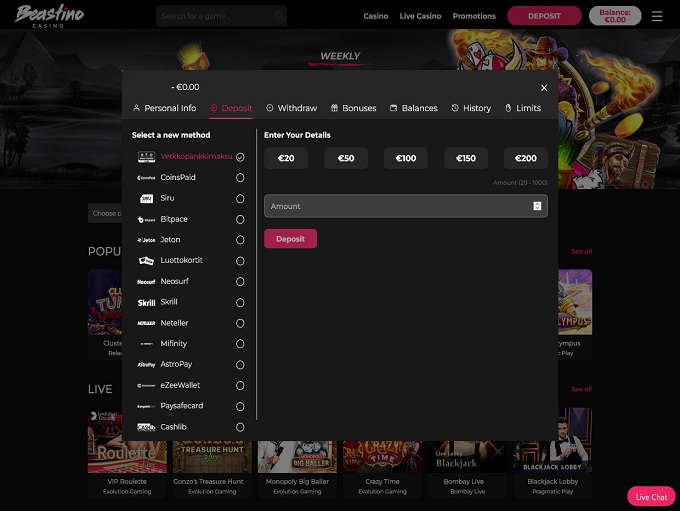Select the CoinsPaid radio button
Viewport: 680px width, 511px height.
pyautogui.click(x=240, y=178)
